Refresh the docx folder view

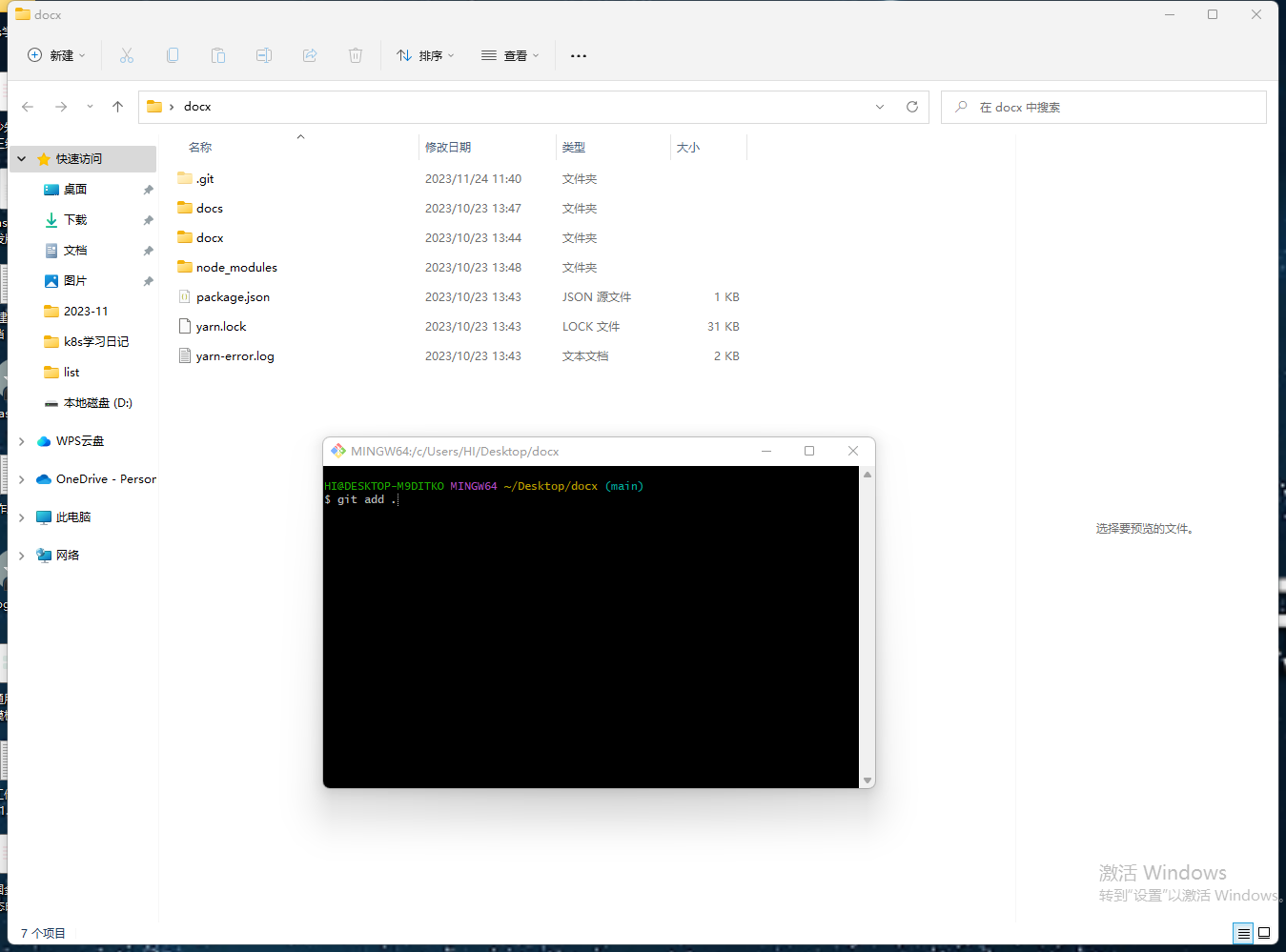(x=912, y=107)
